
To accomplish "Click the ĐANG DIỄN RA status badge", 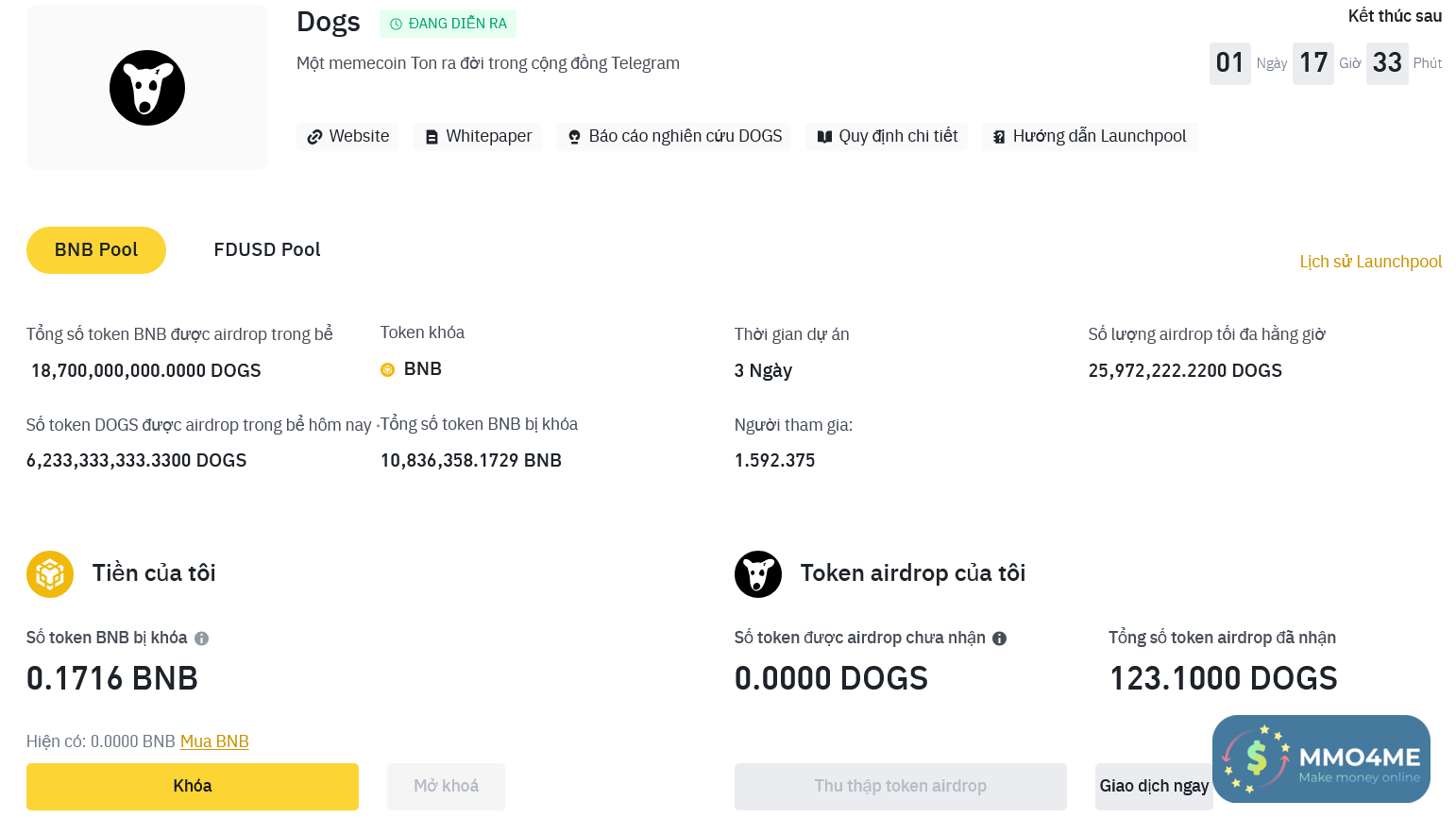I will click(448, 24).
